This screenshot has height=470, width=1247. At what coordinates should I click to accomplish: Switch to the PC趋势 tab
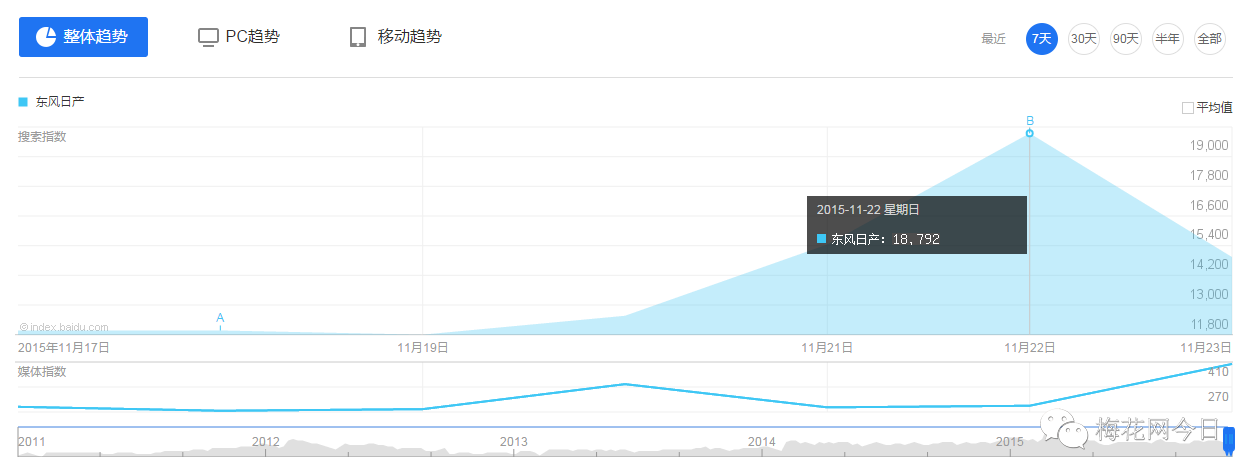(239, 37)
